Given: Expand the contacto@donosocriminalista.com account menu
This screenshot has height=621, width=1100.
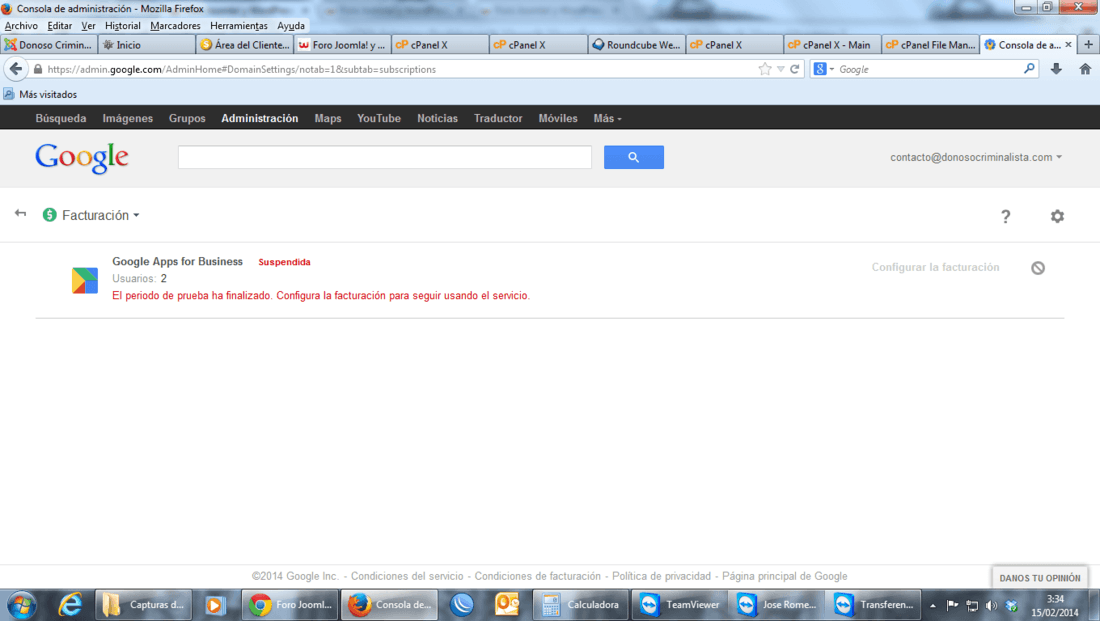Looking at the screenshot, I should (976, 157).
